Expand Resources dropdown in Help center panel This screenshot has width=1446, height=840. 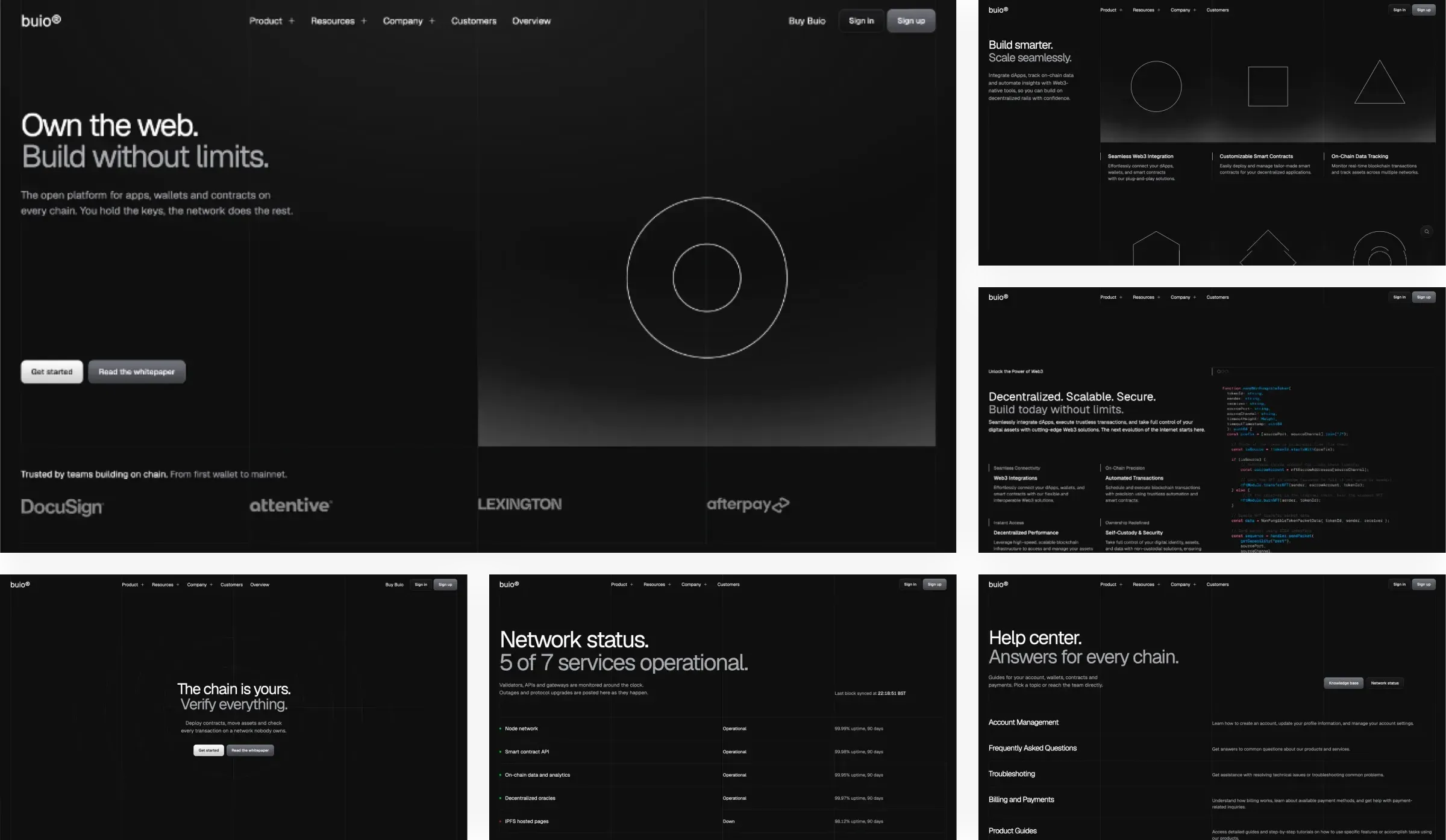1146,584
